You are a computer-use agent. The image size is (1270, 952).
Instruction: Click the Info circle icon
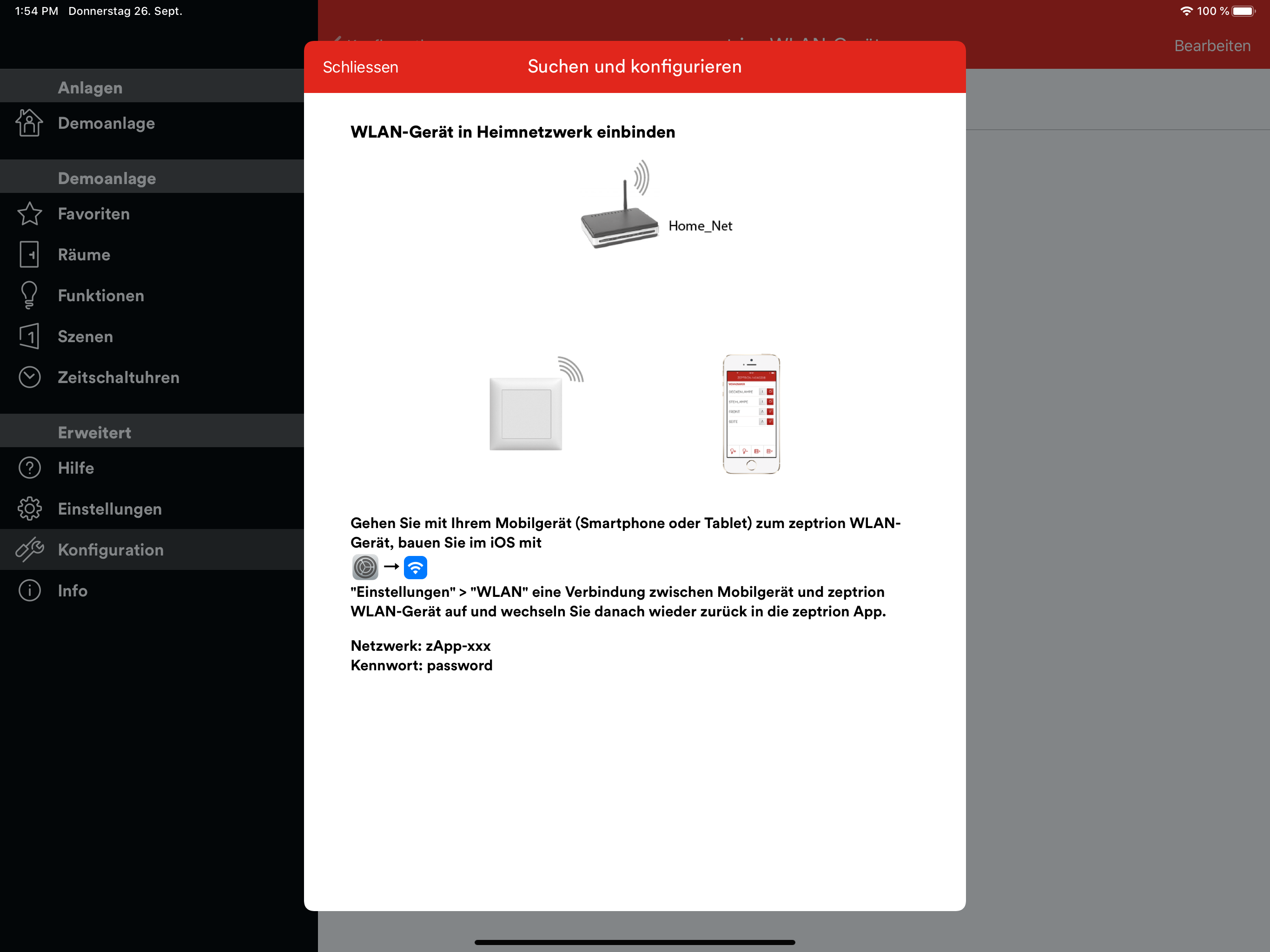click(x=29, y=590)
